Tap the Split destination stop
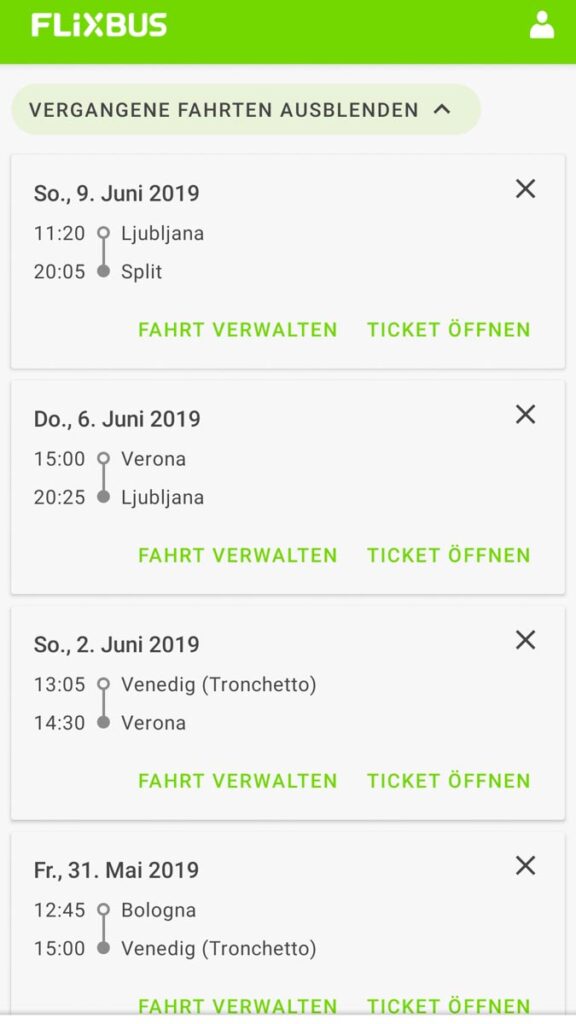The height and width of the screenshot is (1024, 576). [x=142, y=272]
